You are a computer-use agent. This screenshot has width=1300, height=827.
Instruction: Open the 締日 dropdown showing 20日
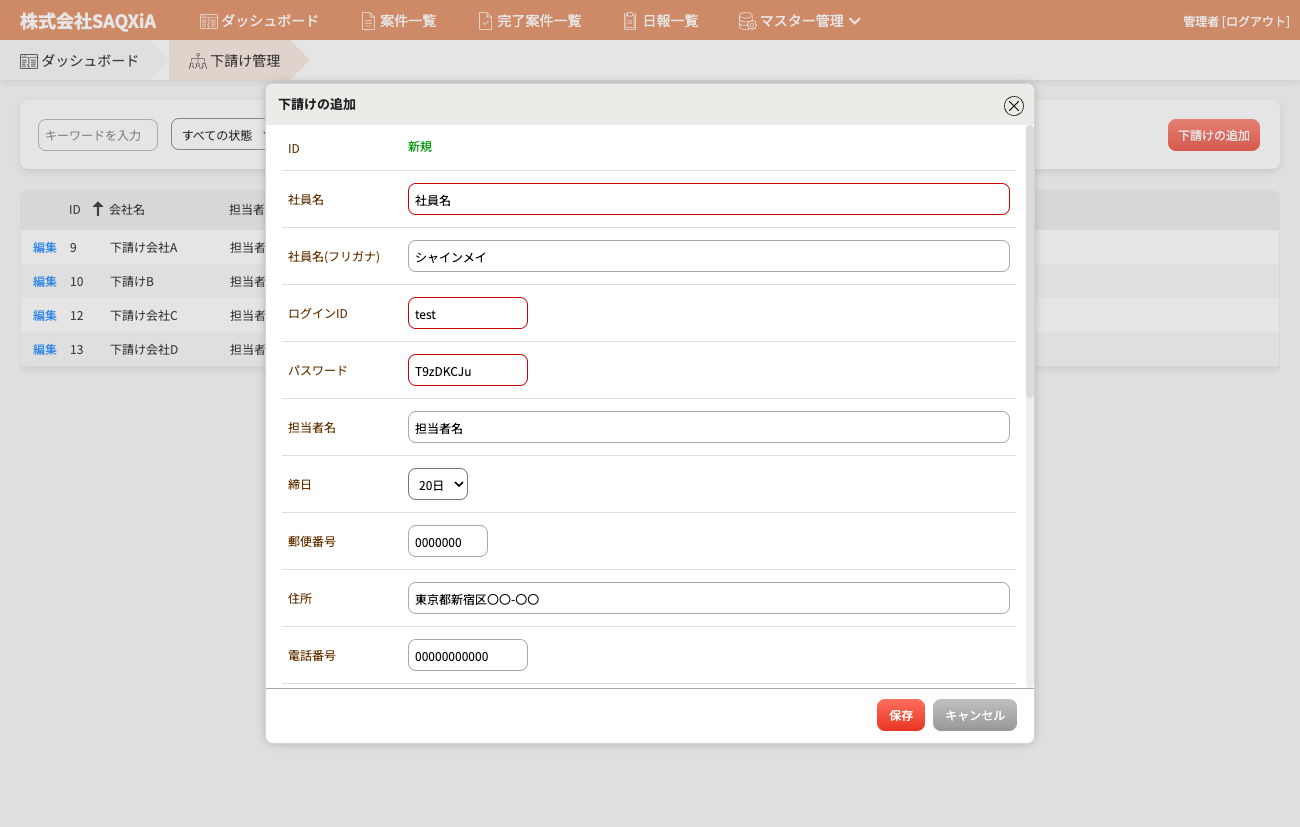pos(438,484)
